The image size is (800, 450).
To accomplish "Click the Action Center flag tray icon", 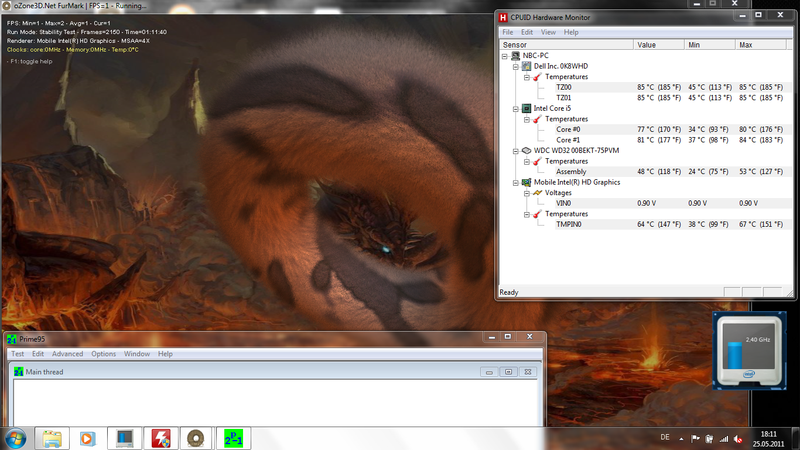I will click(695, 439).
